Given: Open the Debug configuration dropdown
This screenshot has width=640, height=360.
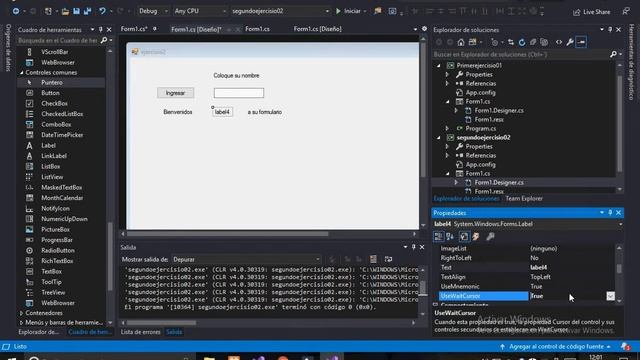Looking at the screenshot, I should pyautogui.click(x=153, y=11).
